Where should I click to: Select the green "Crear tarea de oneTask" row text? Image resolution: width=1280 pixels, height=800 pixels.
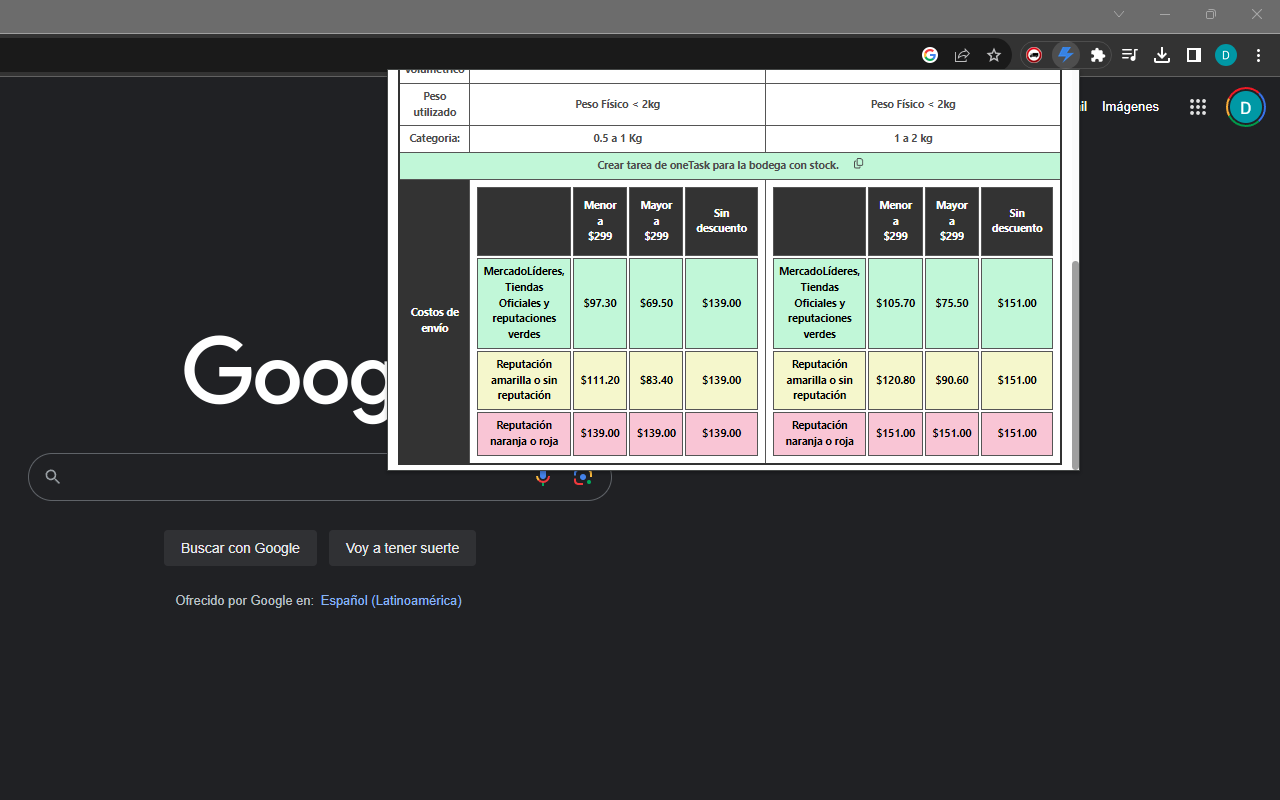(x=718, y=165)
